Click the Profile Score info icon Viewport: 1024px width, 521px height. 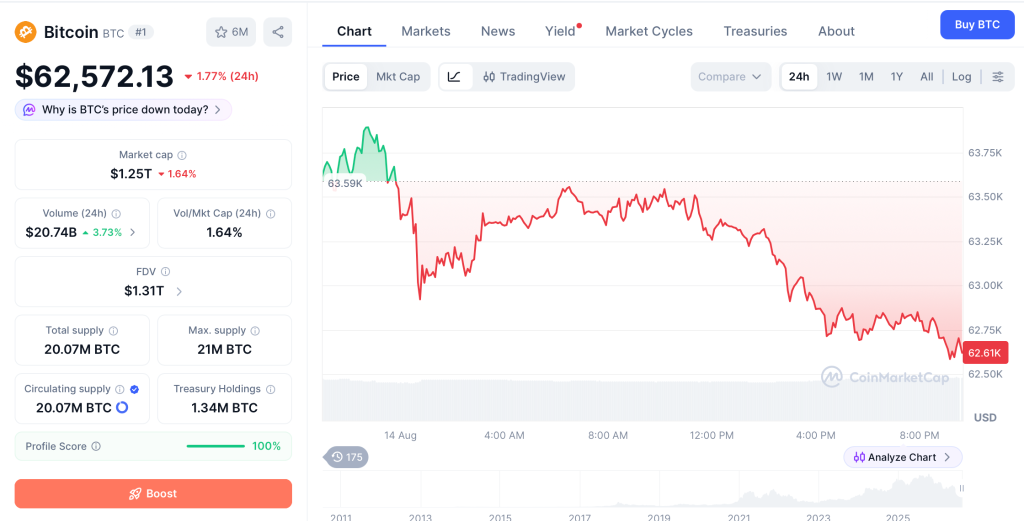coord(96,447)
